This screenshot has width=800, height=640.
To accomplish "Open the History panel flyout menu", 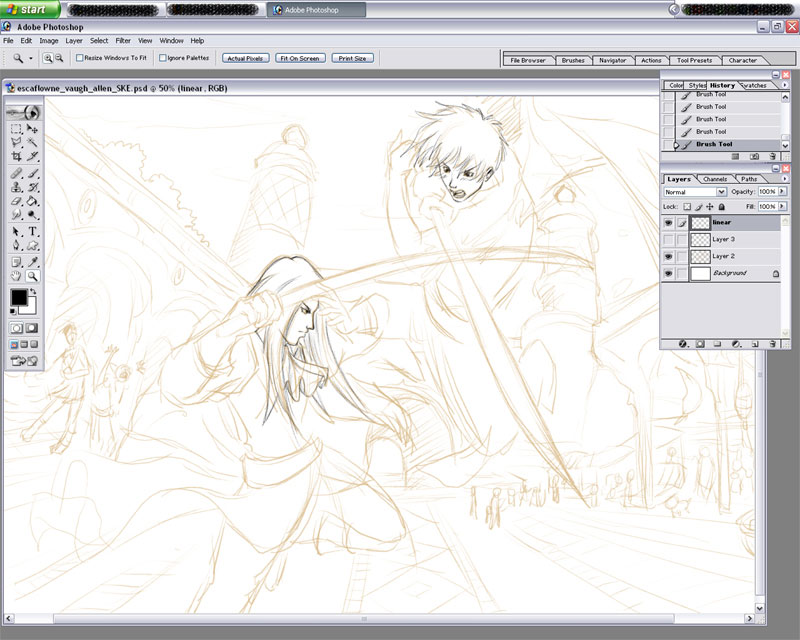I will (x=784, y=85).
